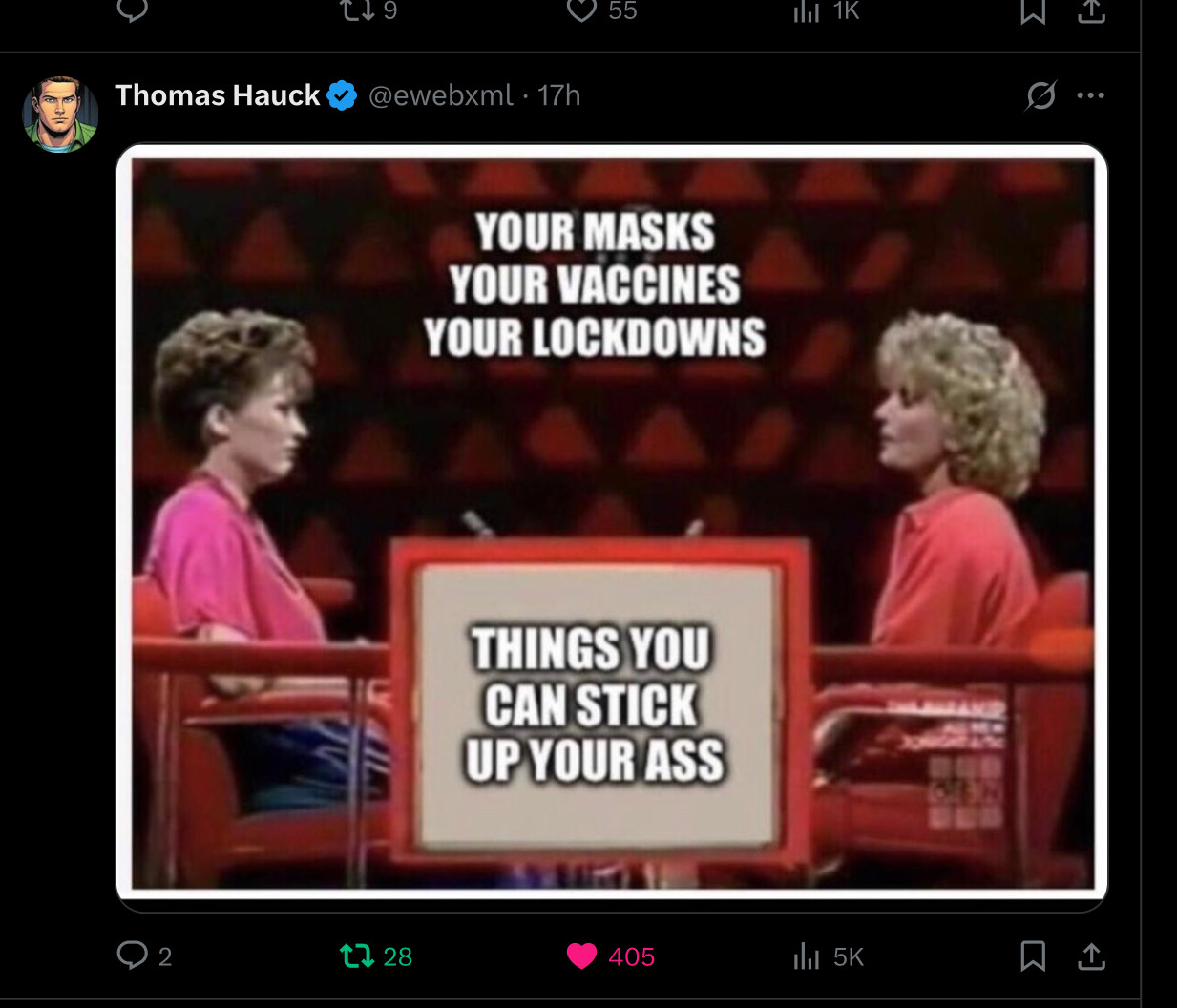Open the 17h timestamp link
1177x1008 pixels.
click(558, 95)
